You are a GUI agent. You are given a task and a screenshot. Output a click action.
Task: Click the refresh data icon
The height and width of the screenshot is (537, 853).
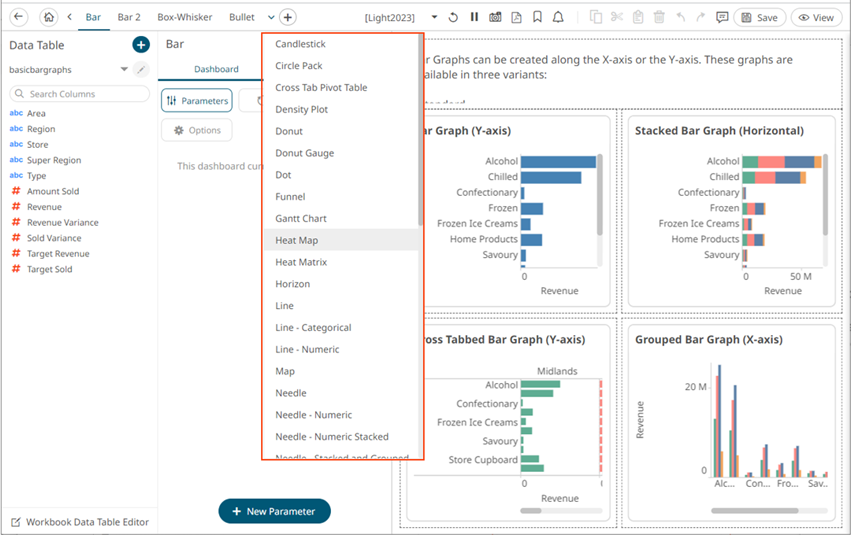pos(453,18)
